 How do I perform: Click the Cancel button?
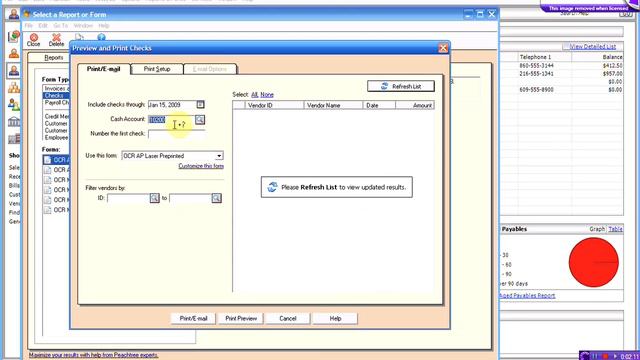(288, 318)
